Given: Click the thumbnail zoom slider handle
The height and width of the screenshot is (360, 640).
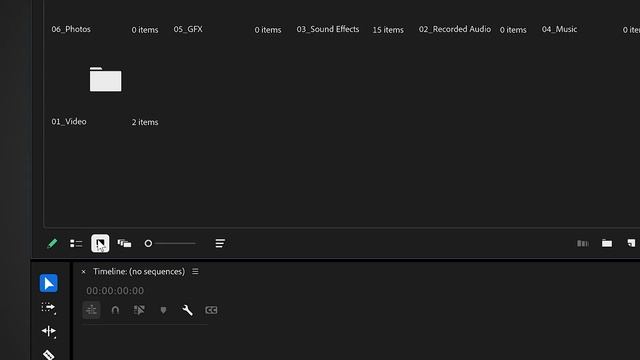Looking at the screenshot, I should (148, 244).
